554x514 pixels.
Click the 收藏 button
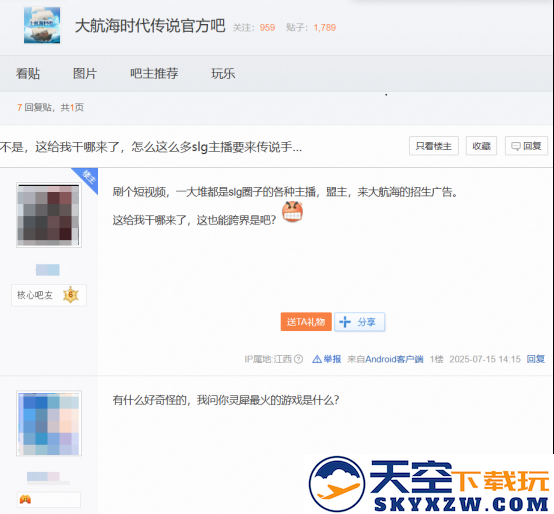[482, 146]
